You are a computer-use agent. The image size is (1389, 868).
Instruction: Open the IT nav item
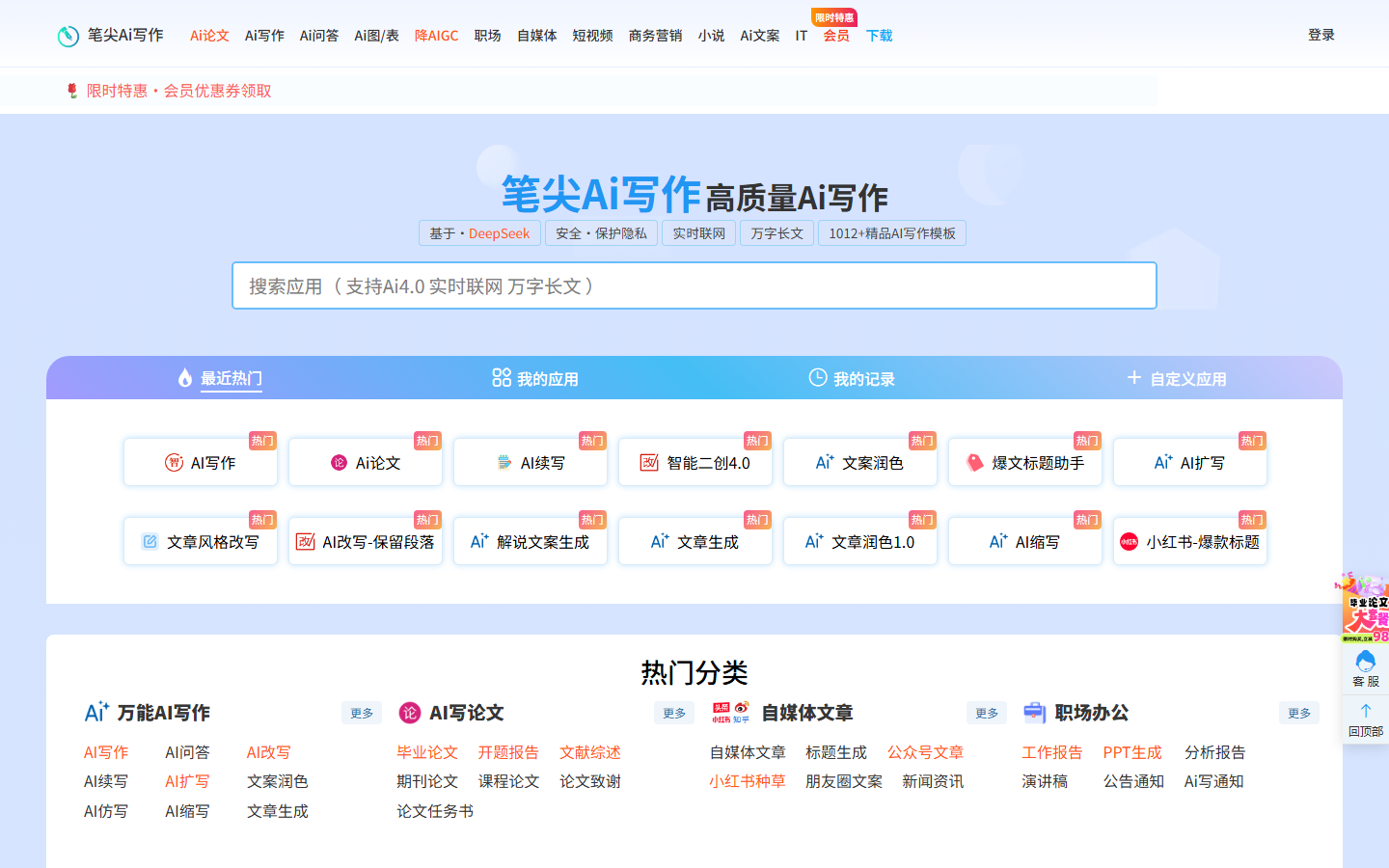[802, 36]
